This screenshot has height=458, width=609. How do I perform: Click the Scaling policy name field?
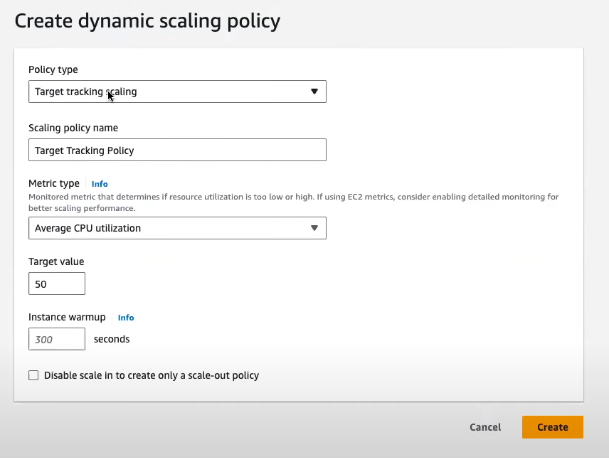pos(178,150)
